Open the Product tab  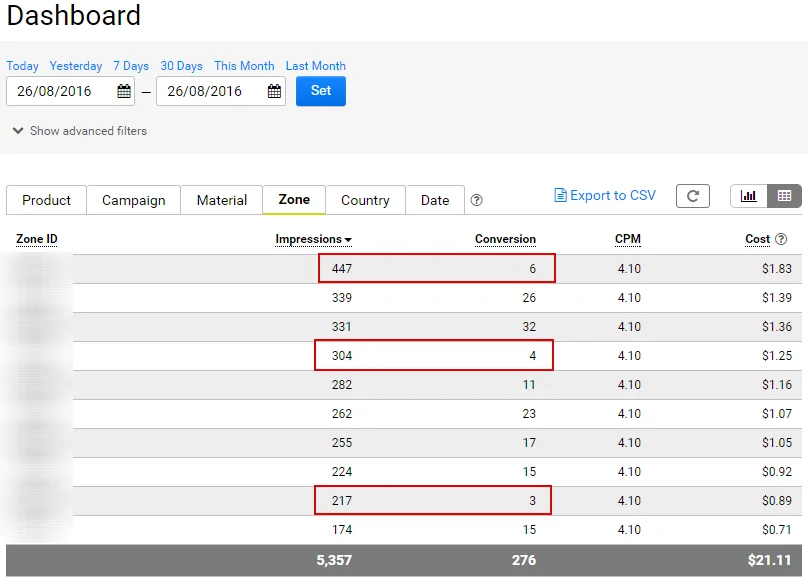46,200
